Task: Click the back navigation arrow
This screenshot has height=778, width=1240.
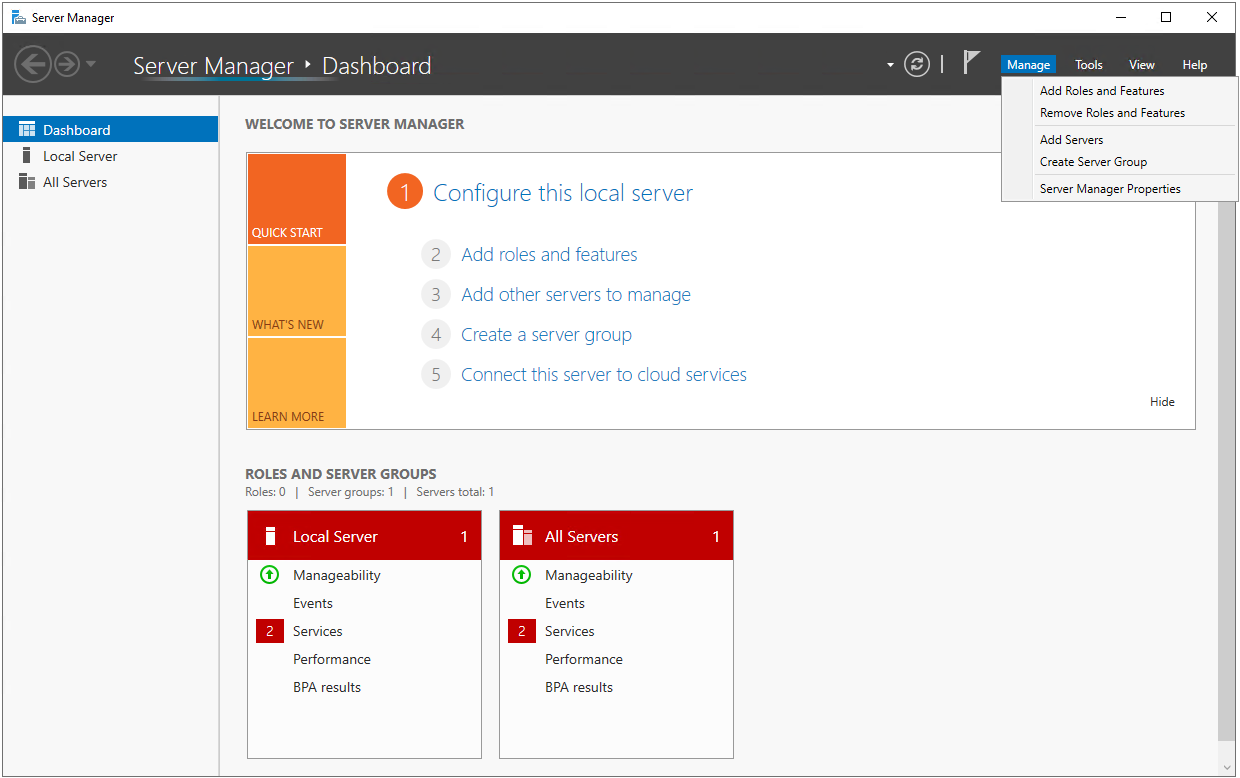Action: tap(32, 65)
